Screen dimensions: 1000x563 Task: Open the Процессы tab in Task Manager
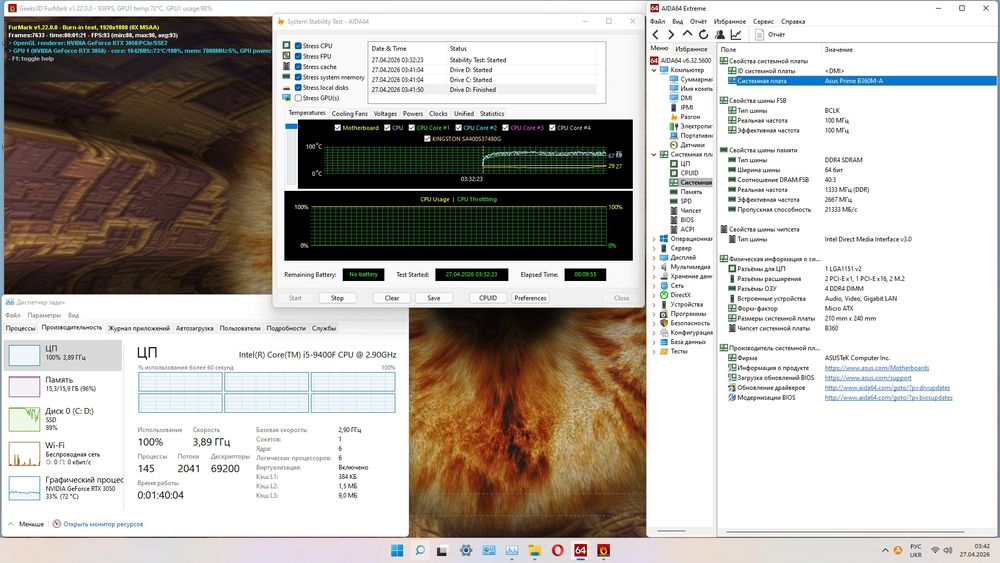pyautogui.click(x=20, y=328)
